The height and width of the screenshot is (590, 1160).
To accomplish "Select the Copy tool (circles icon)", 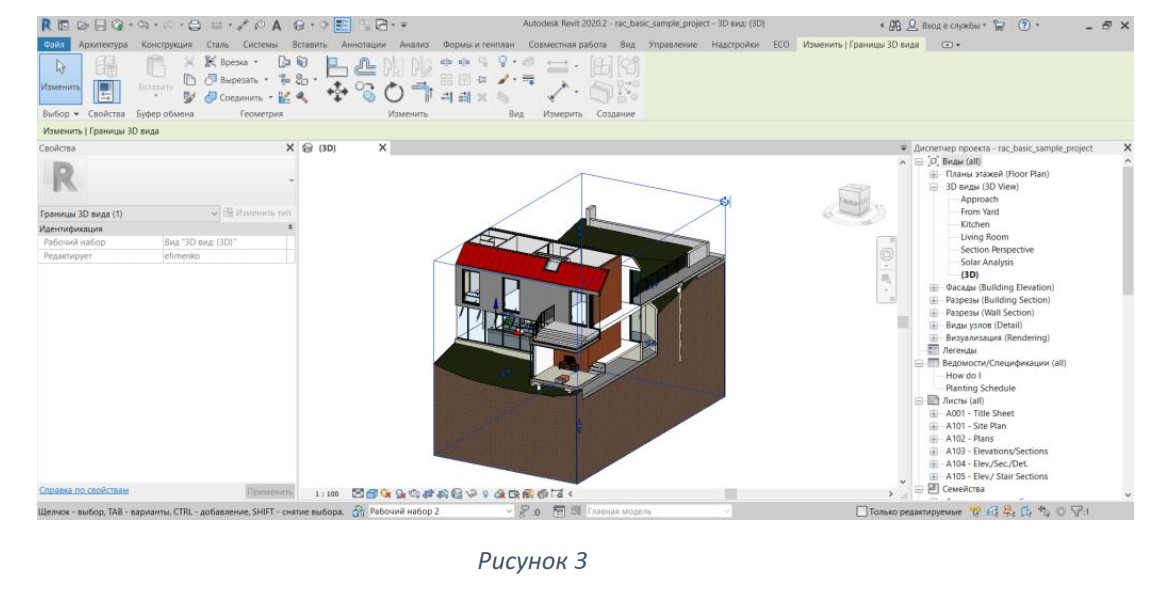I will (365, 92).
